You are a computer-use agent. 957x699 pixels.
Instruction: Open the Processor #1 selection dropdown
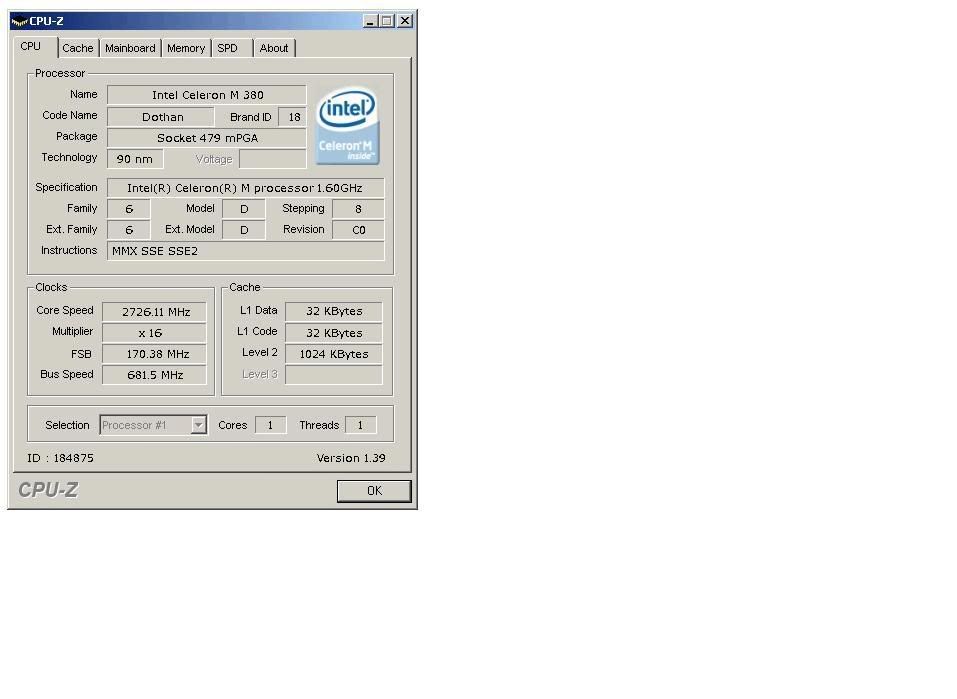coord(154,425)
